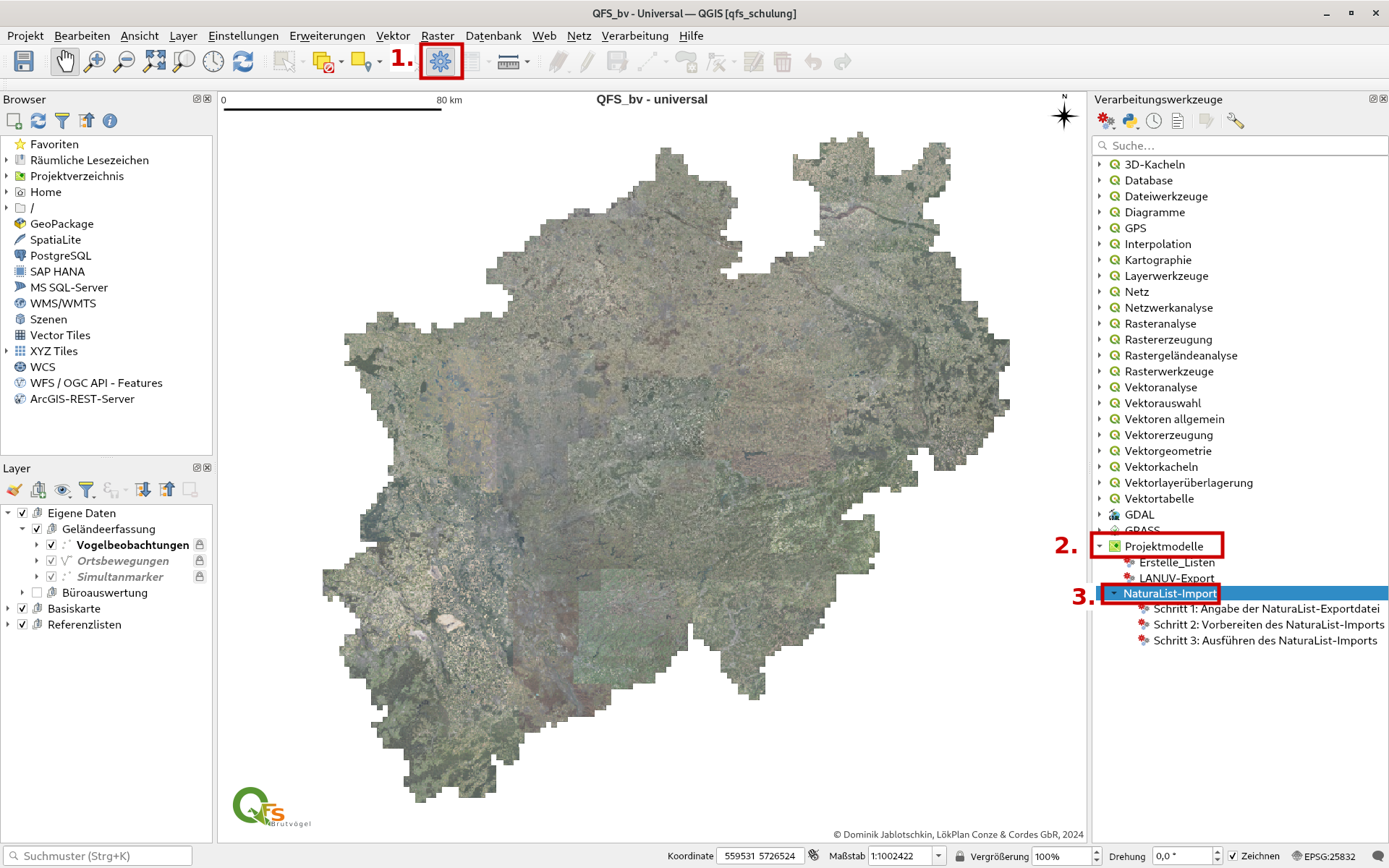
Task: Click the filter browser funnel icon
Action: point(62,121)
